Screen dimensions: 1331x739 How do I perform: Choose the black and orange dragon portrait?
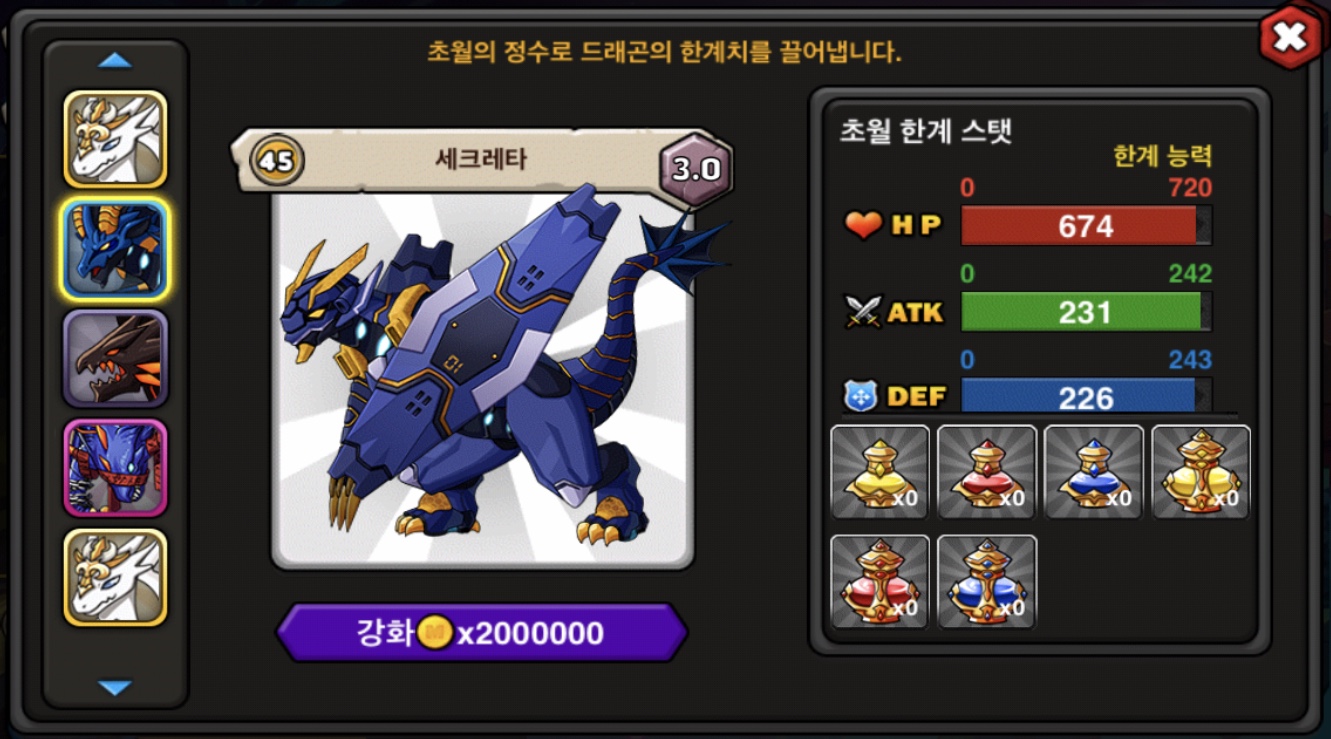point(115,359)
